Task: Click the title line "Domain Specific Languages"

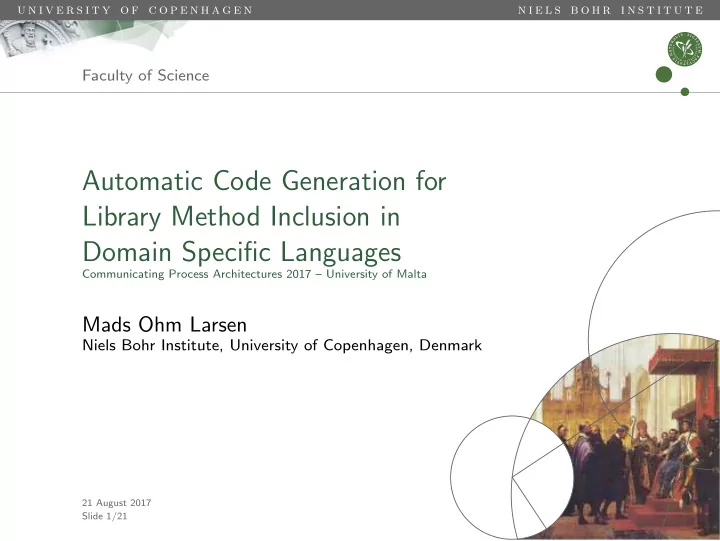Action: tap(242, 252)
